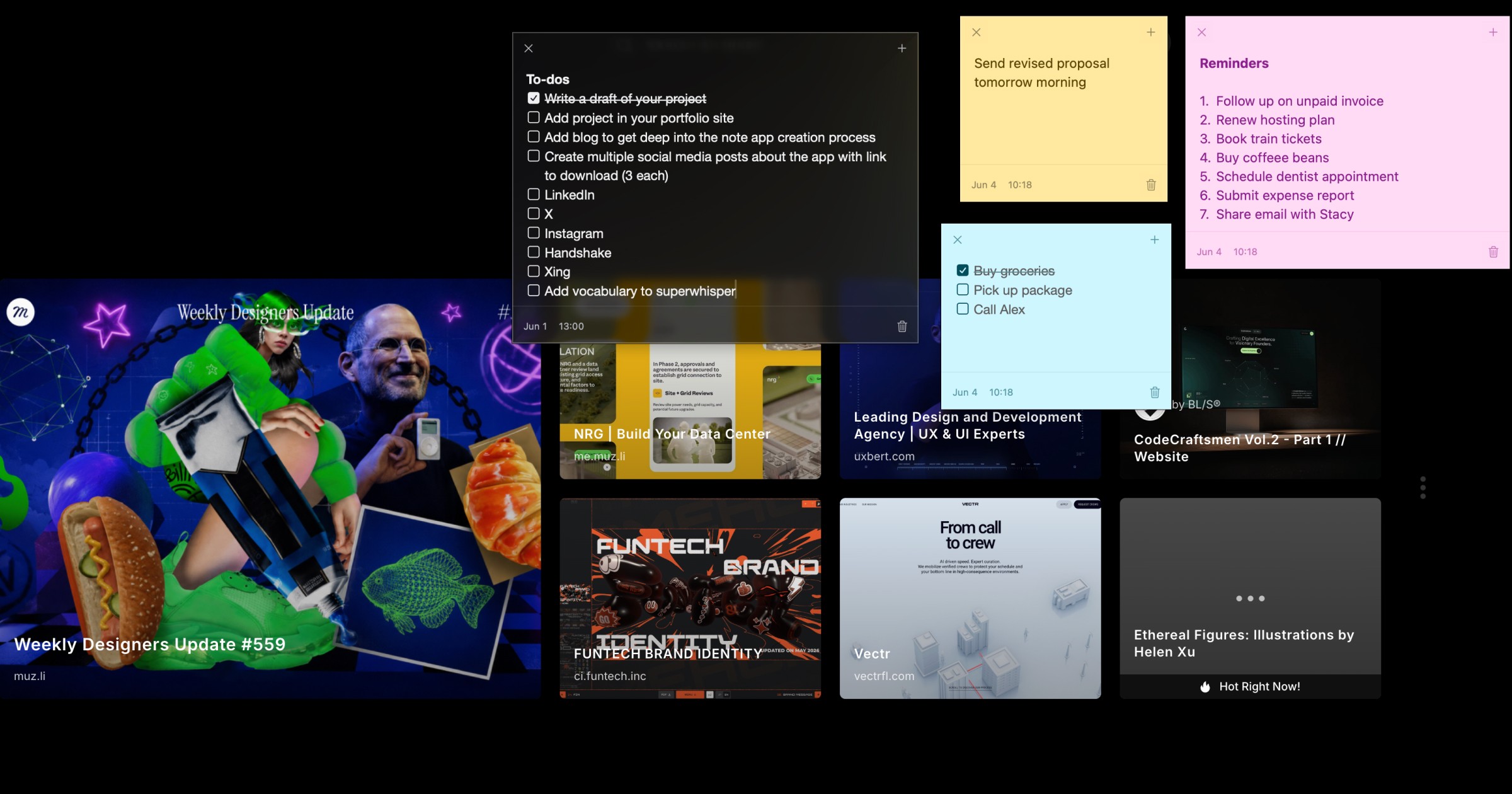1512x794 pixels.
Task: Click Book train tickets reminder
Action: point(1268,139)
